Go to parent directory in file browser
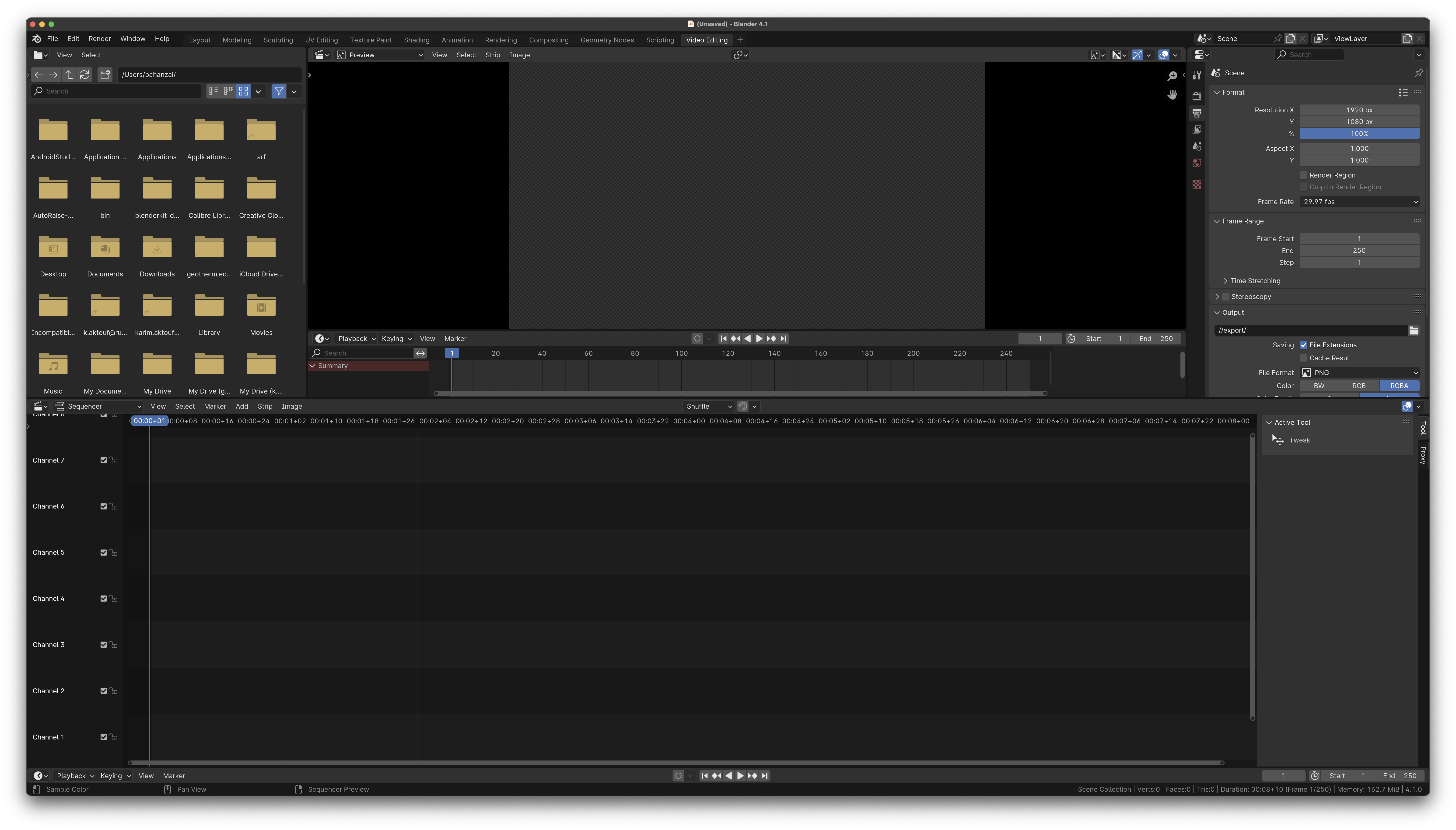 [69, 75]
